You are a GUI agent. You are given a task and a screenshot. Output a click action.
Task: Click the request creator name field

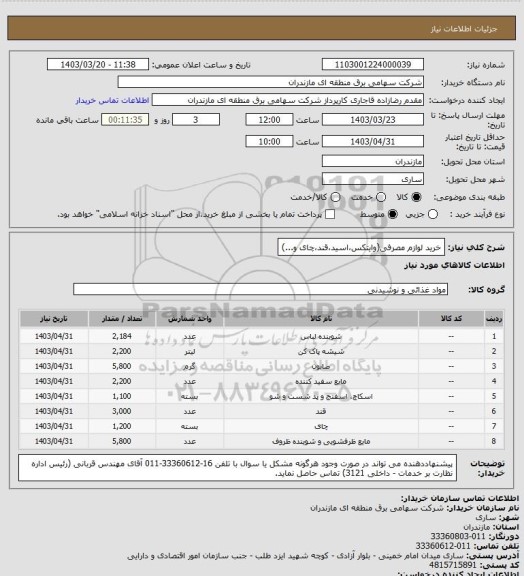pyautogui.click(x=288, y=100)
